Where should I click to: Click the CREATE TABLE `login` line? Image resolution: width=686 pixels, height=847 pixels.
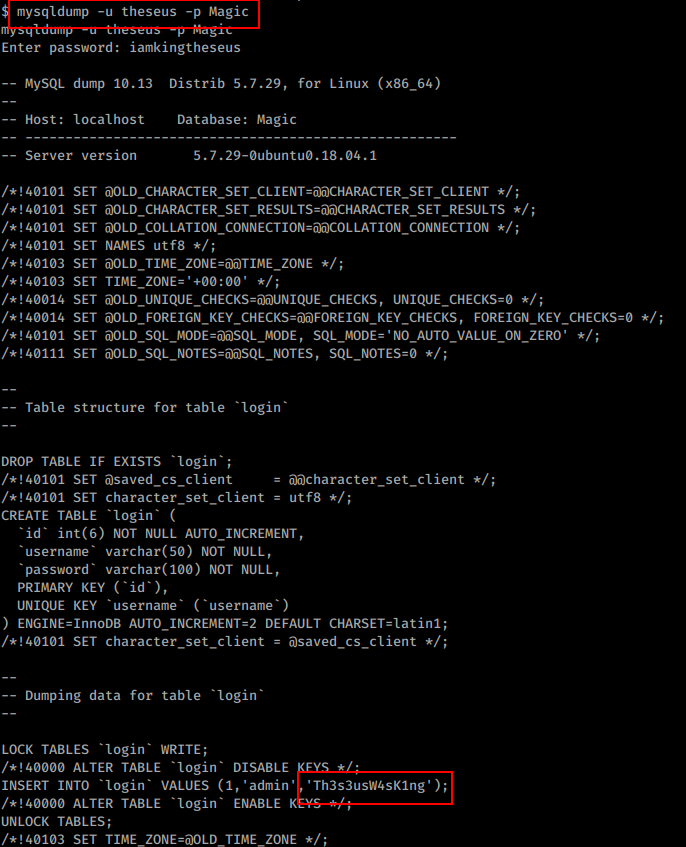tap(89, 515)
